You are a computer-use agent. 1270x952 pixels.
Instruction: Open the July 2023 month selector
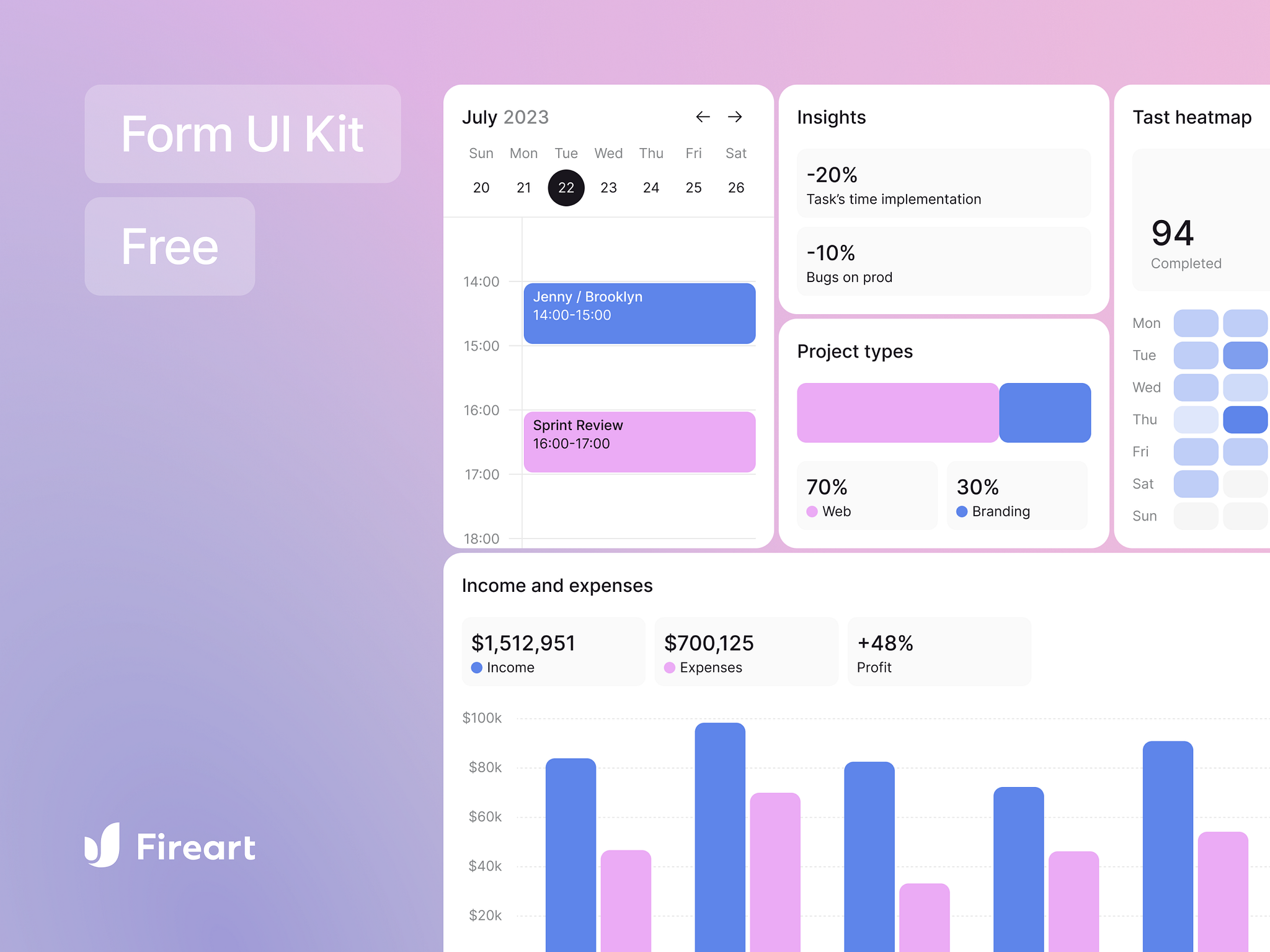click(x=505, y=117)
